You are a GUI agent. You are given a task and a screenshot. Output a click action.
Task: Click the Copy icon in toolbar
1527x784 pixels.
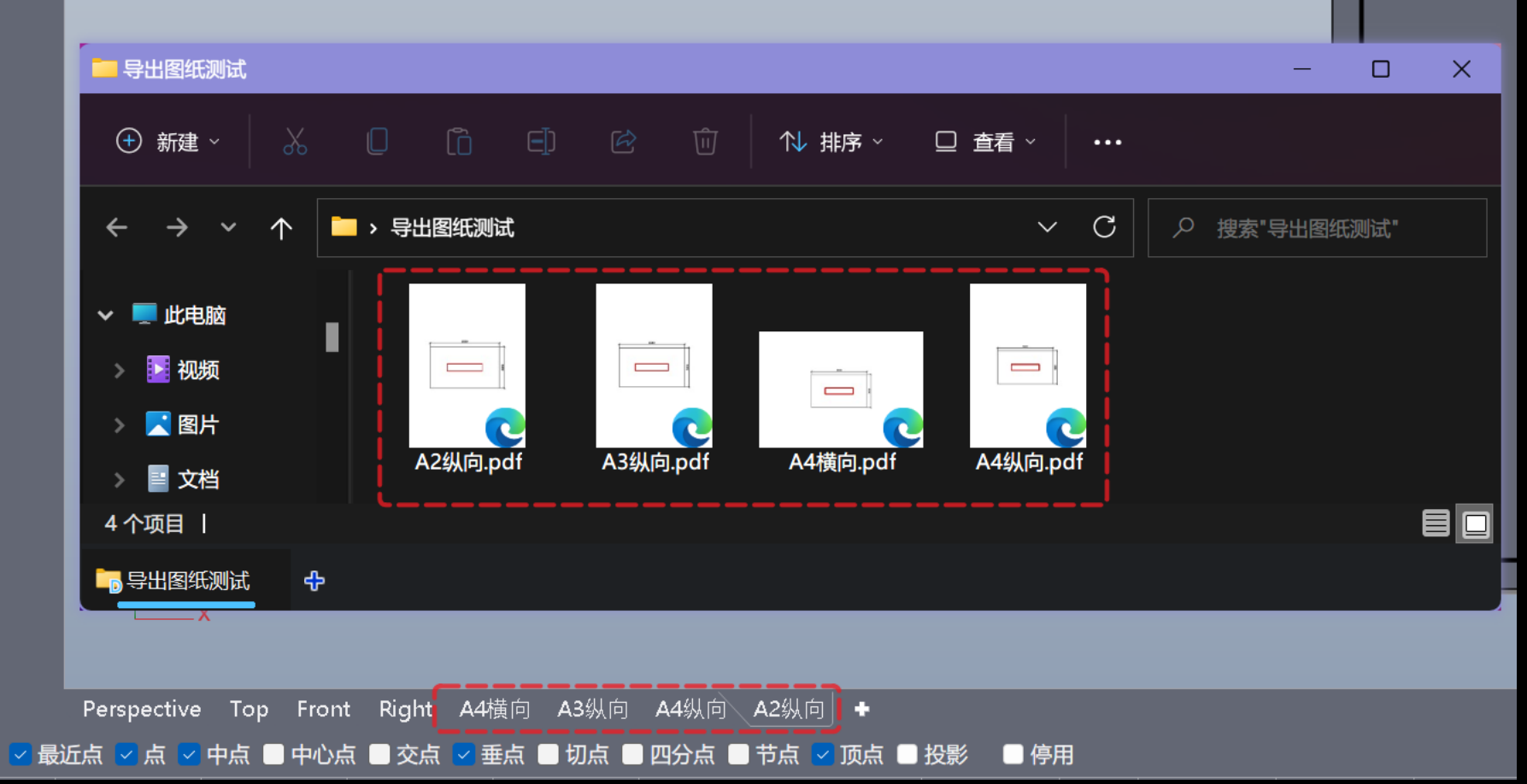377,142
